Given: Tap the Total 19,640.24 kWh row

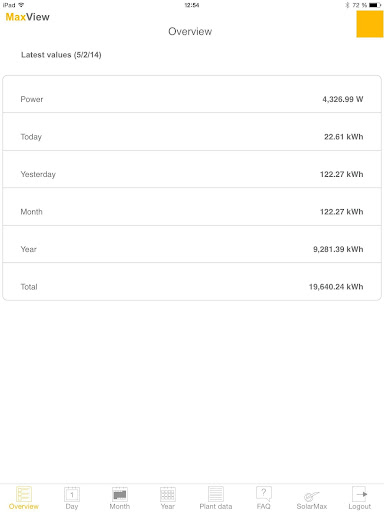Looking at the screenshot, I should pyautogui.click(x=192, y=282).
